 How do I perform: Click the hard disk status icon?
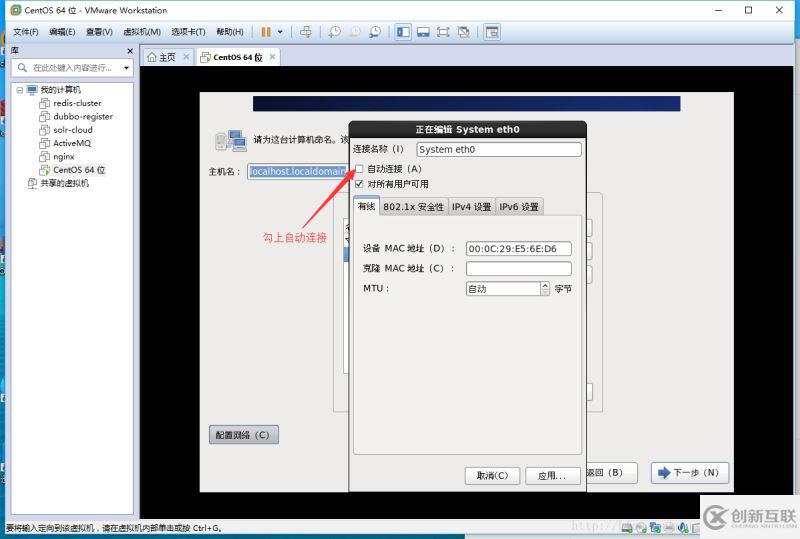[627, 528]
